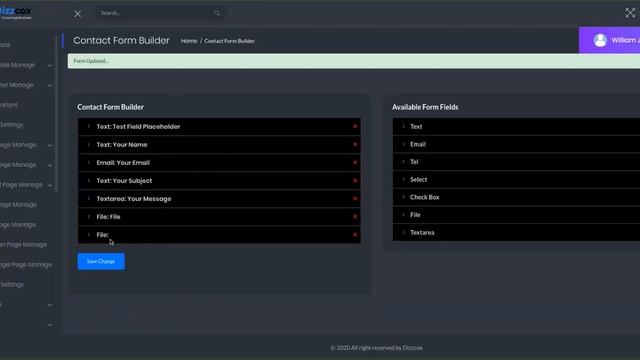Open the 'gle Page Manage' sidebar item
Screen dimensions: 640x360
point(26,264)
